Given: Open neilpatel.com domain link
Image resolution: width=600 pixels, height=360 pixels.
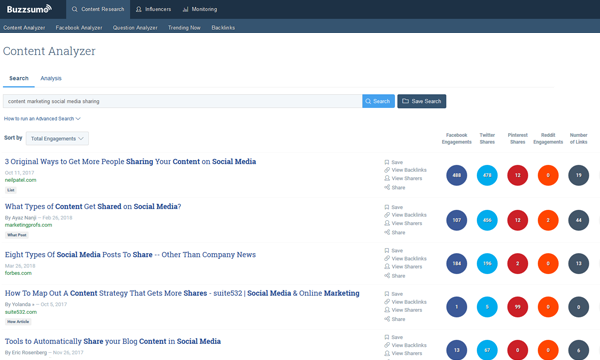Looking at the screenshot, I should pyautogui.click(x=21, y=180).
